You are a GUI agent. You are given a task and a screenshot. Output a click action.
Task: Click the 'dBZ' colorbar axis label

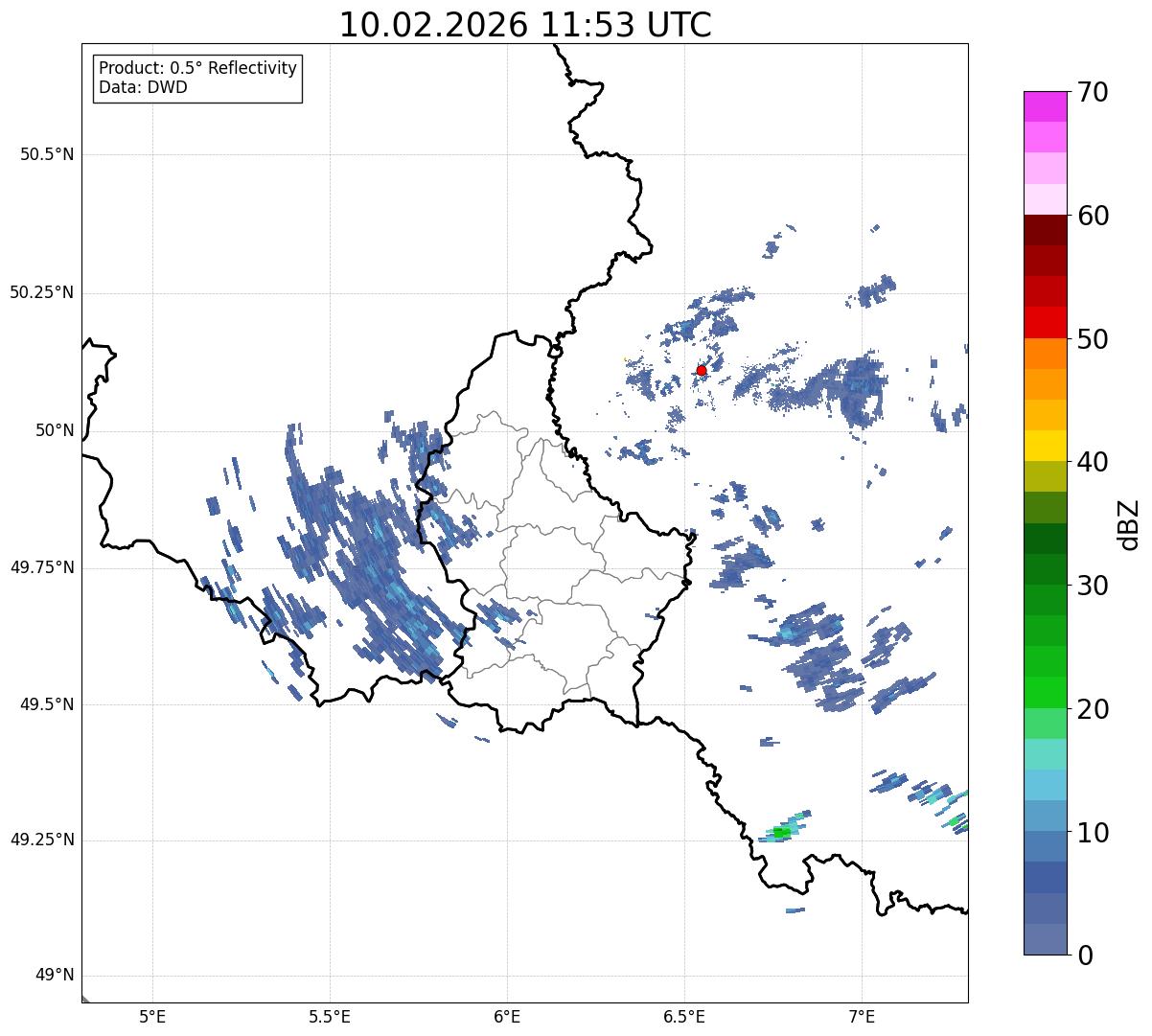[x=1129, y=524]
